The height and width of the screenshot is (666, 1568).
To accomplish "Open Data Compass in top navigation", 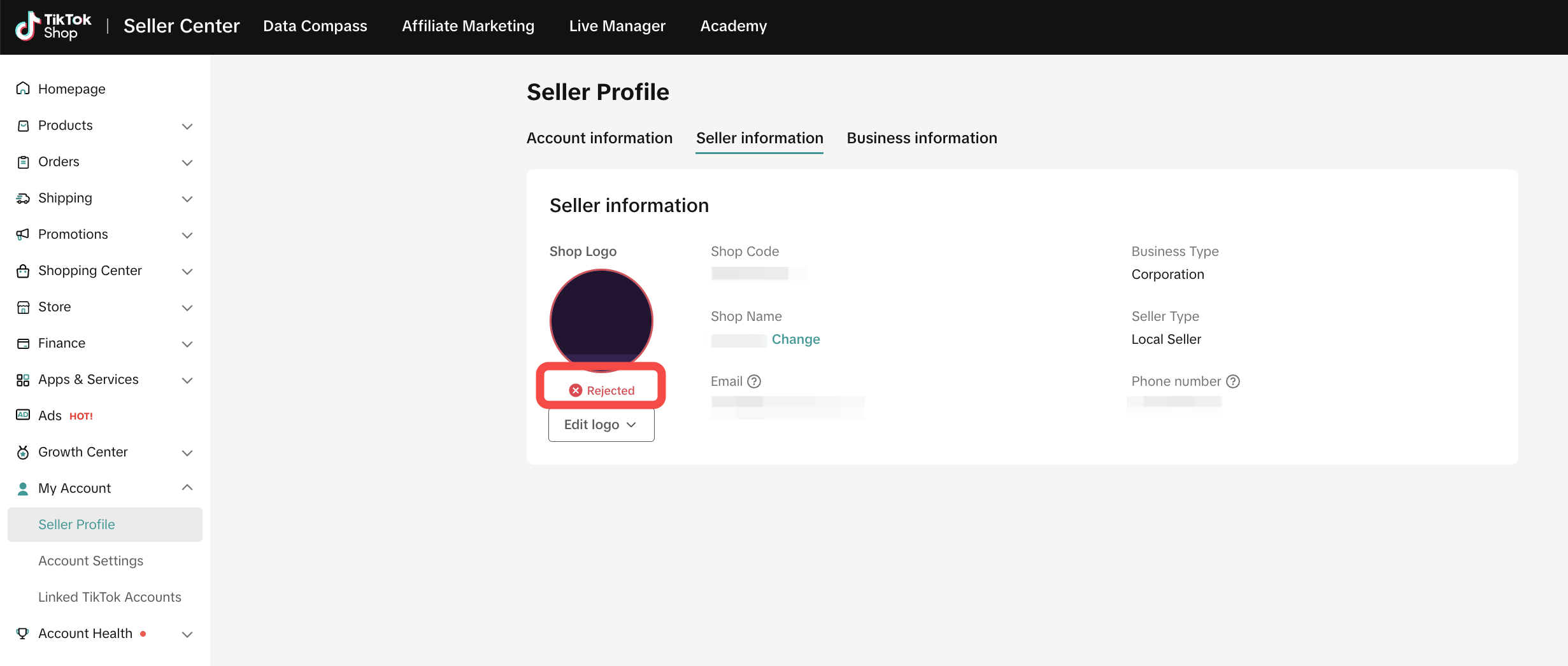I will [315, 26].
